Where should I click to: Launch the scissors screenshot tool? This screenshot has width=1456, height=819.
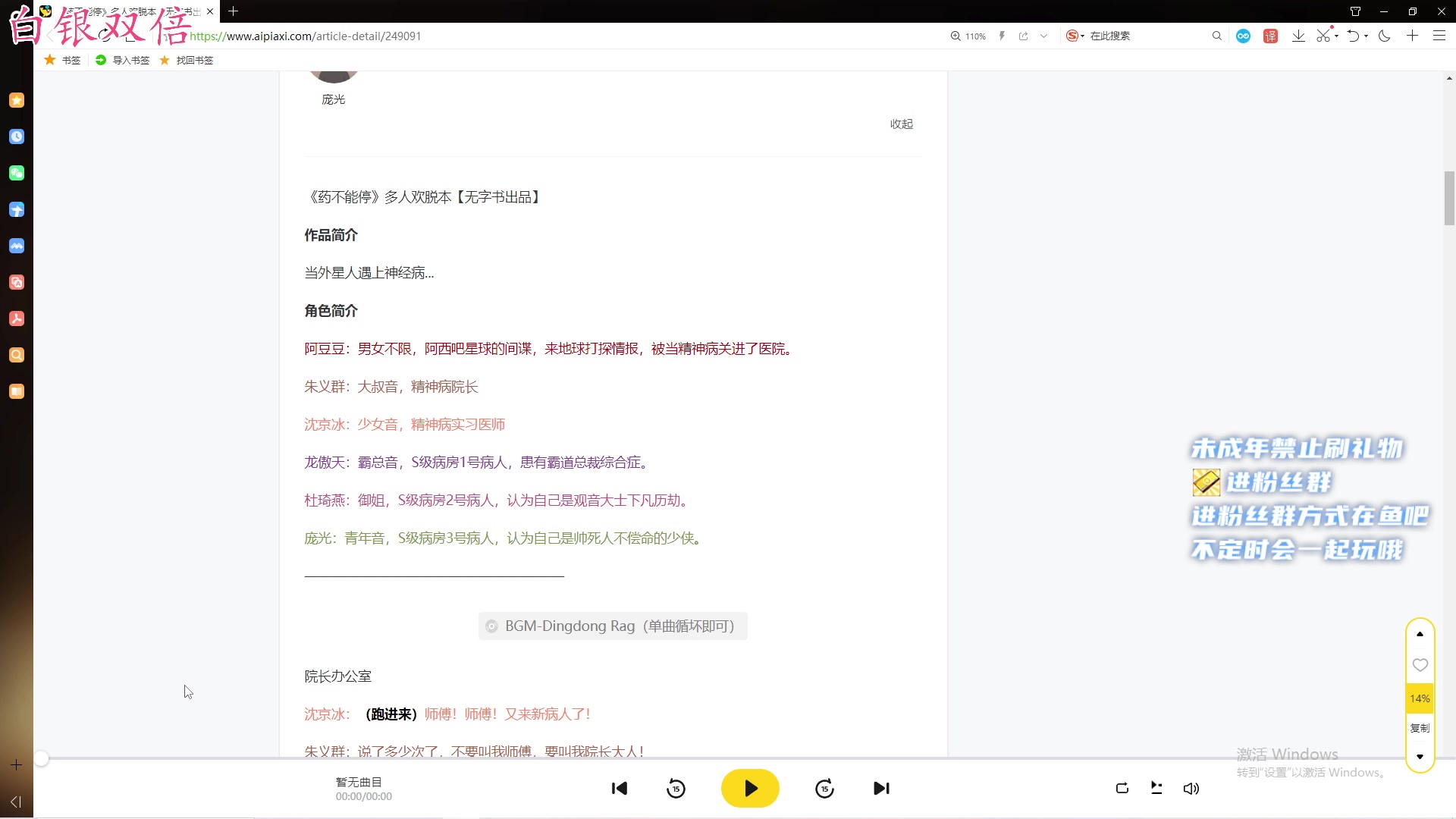click(x=1324, y=36)
